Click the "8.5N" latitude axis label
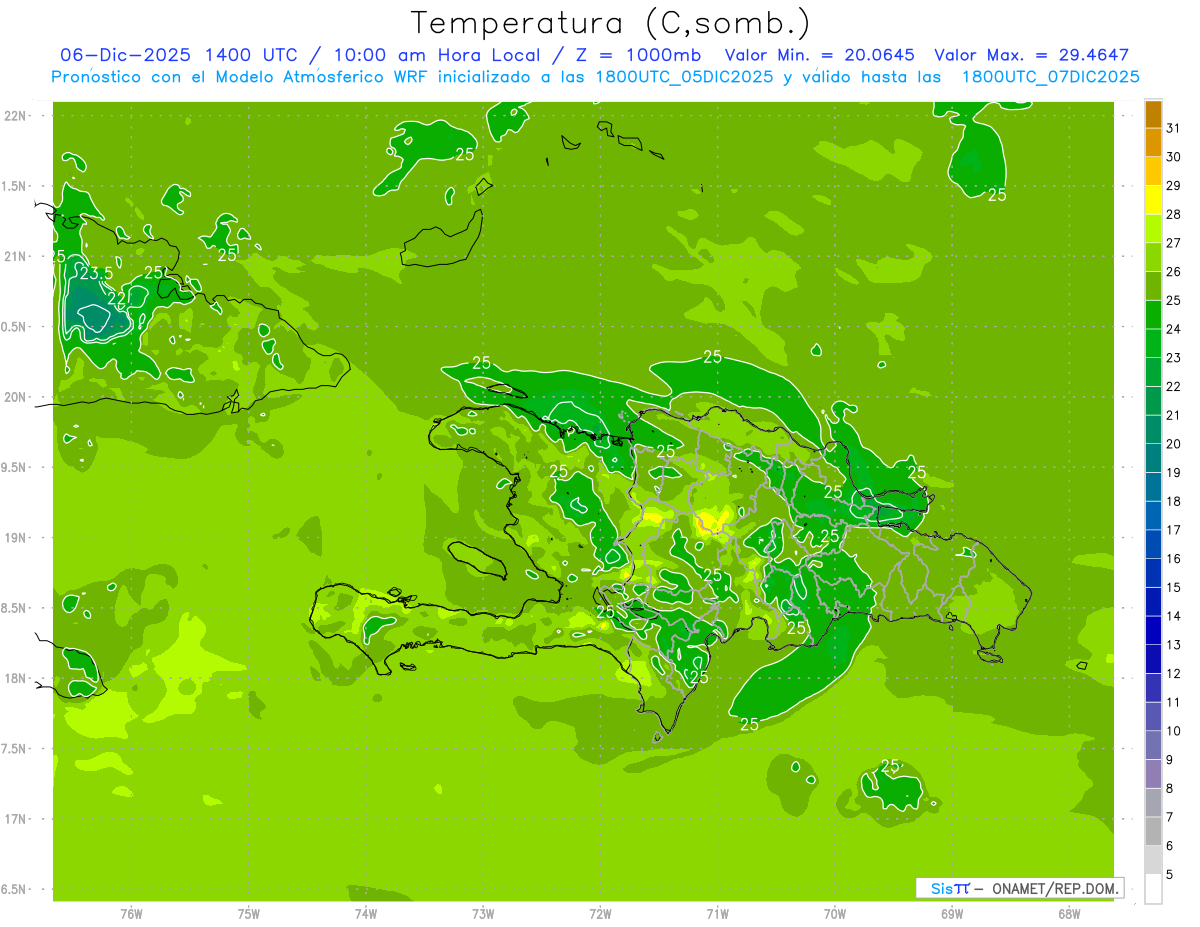This screenshot has height=927, width=1200. point(15,609)
